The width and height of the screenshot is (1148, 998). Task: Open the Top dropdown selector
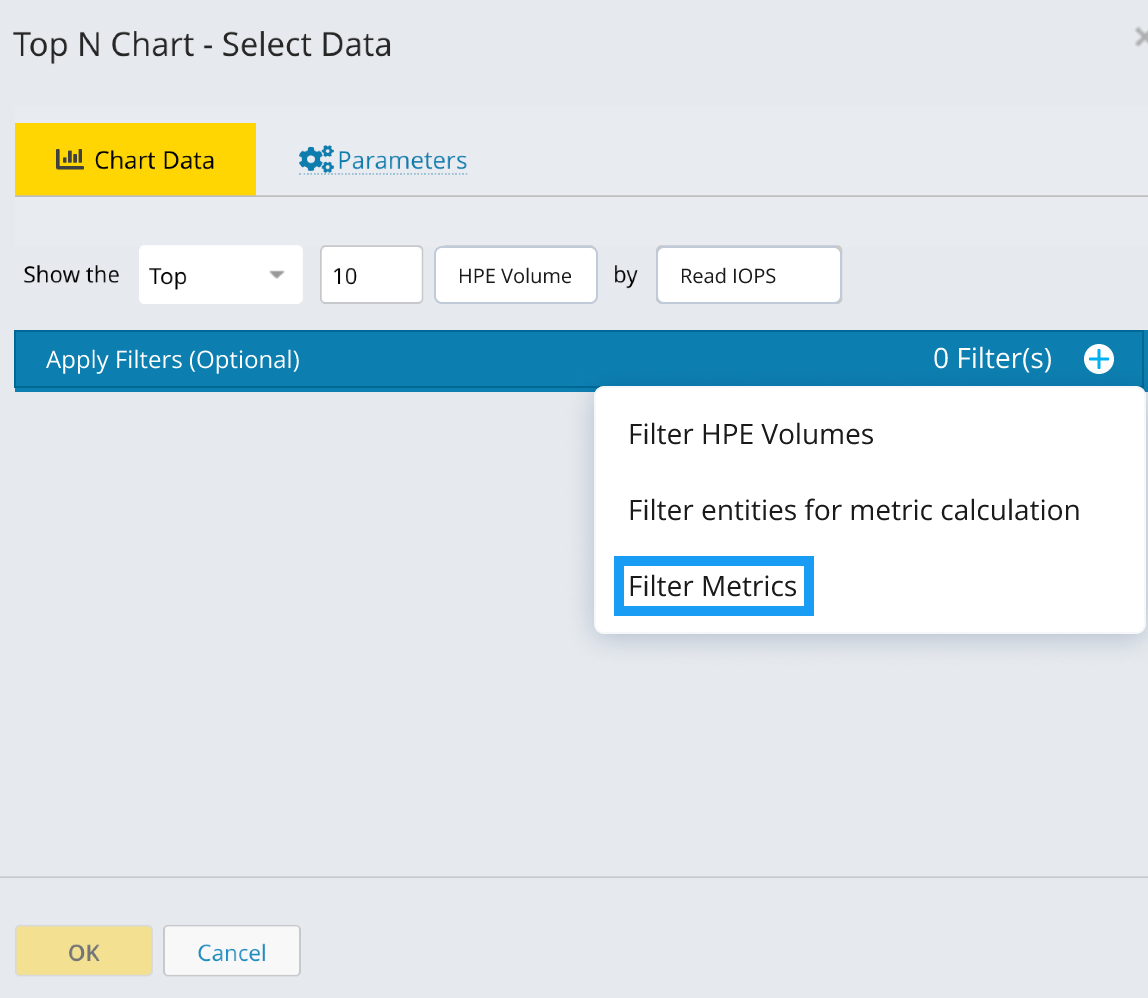pos(220,275)
